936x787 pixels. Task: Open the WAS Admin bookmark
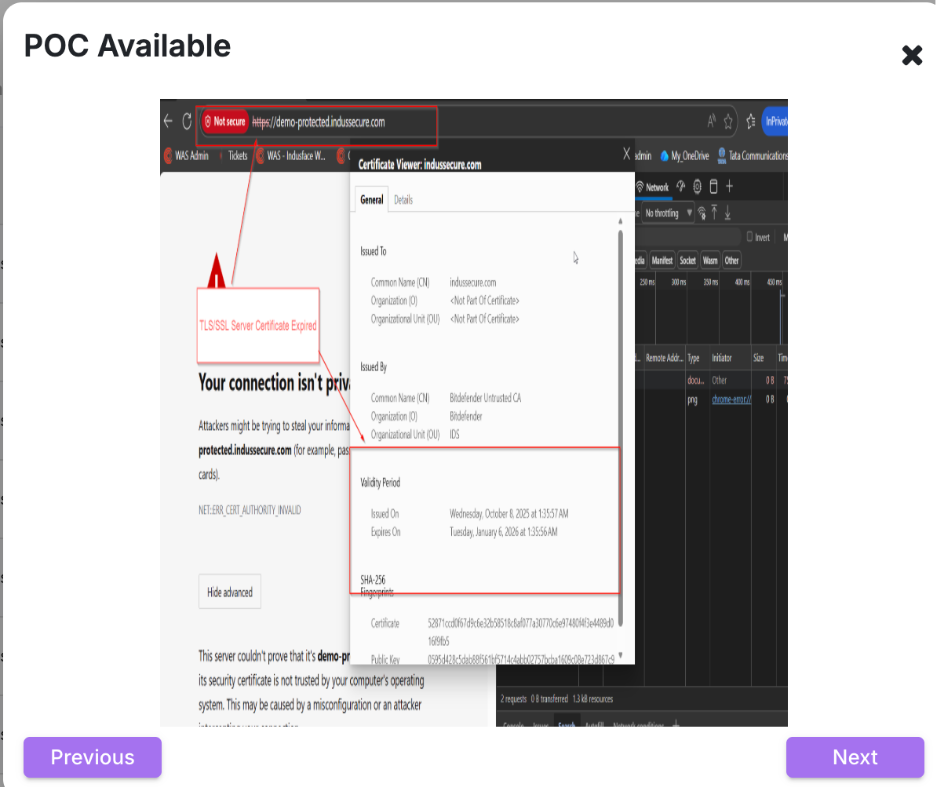click(187, 156)
